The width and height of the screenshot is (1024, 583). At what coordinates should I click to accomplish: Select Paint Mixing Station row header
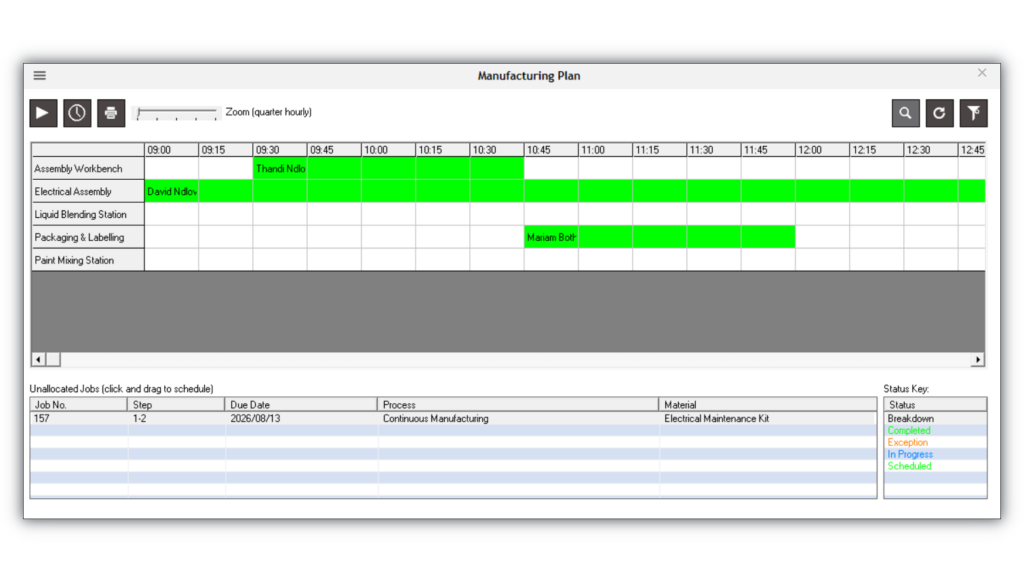88,260
